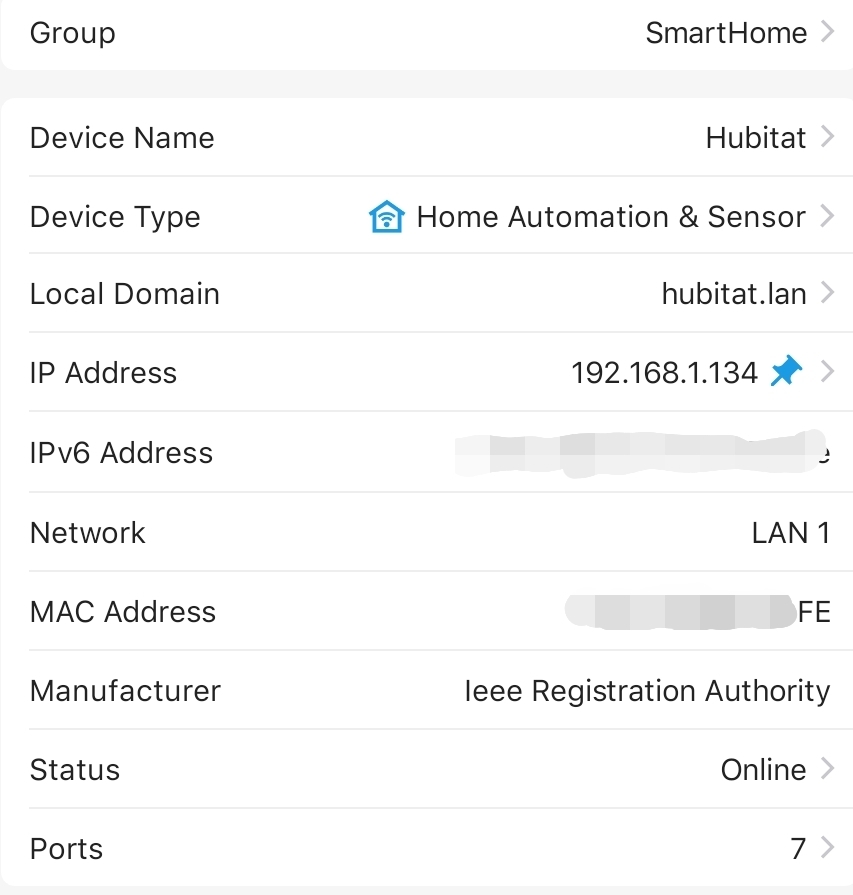Viewport: 853px width, 895px height.
Task: Choose Home Automation & Sensor type
Action: [611, 217]
